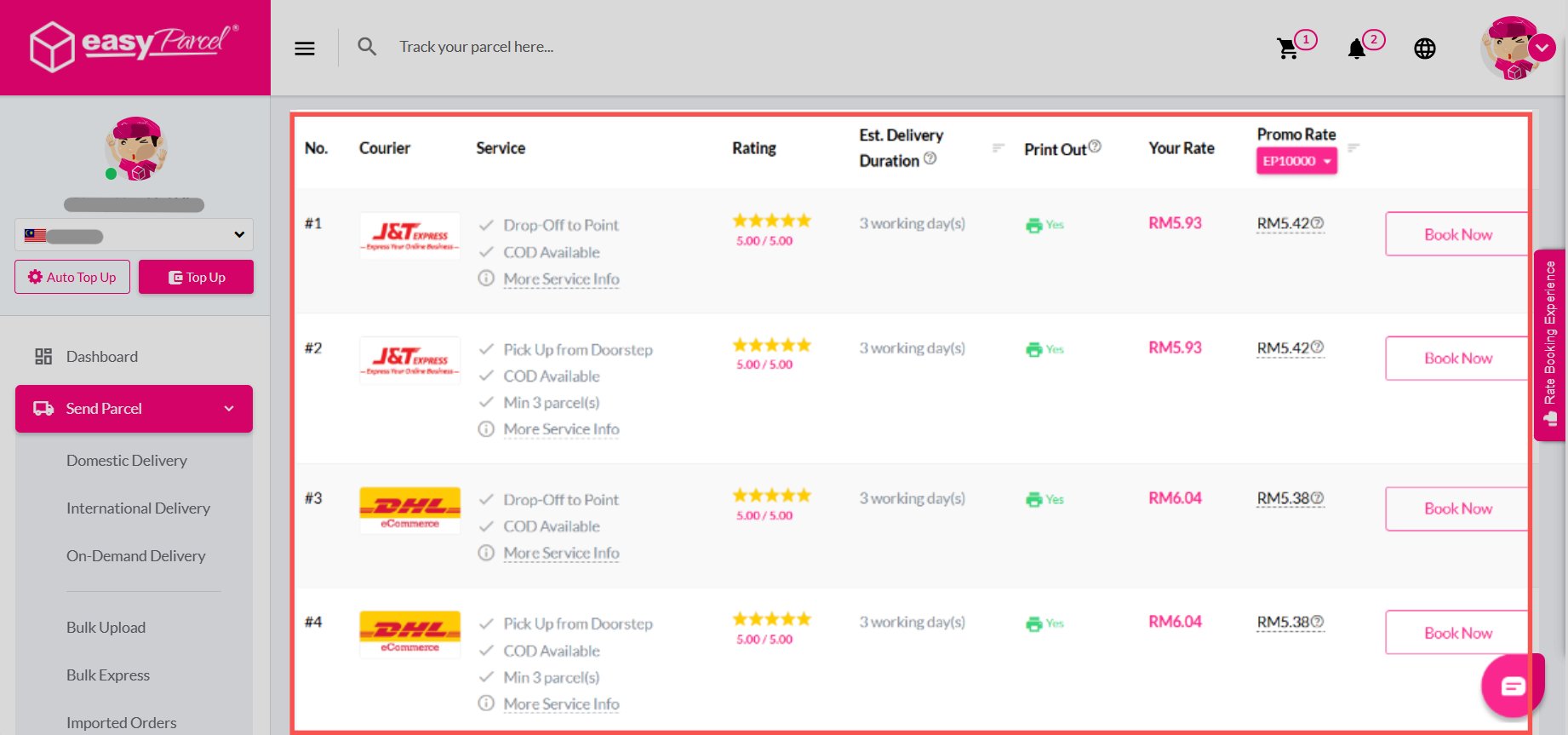This screenshot has height=735, width=1568.
Task: Open the language globe icon
Action: point(1425,49)
